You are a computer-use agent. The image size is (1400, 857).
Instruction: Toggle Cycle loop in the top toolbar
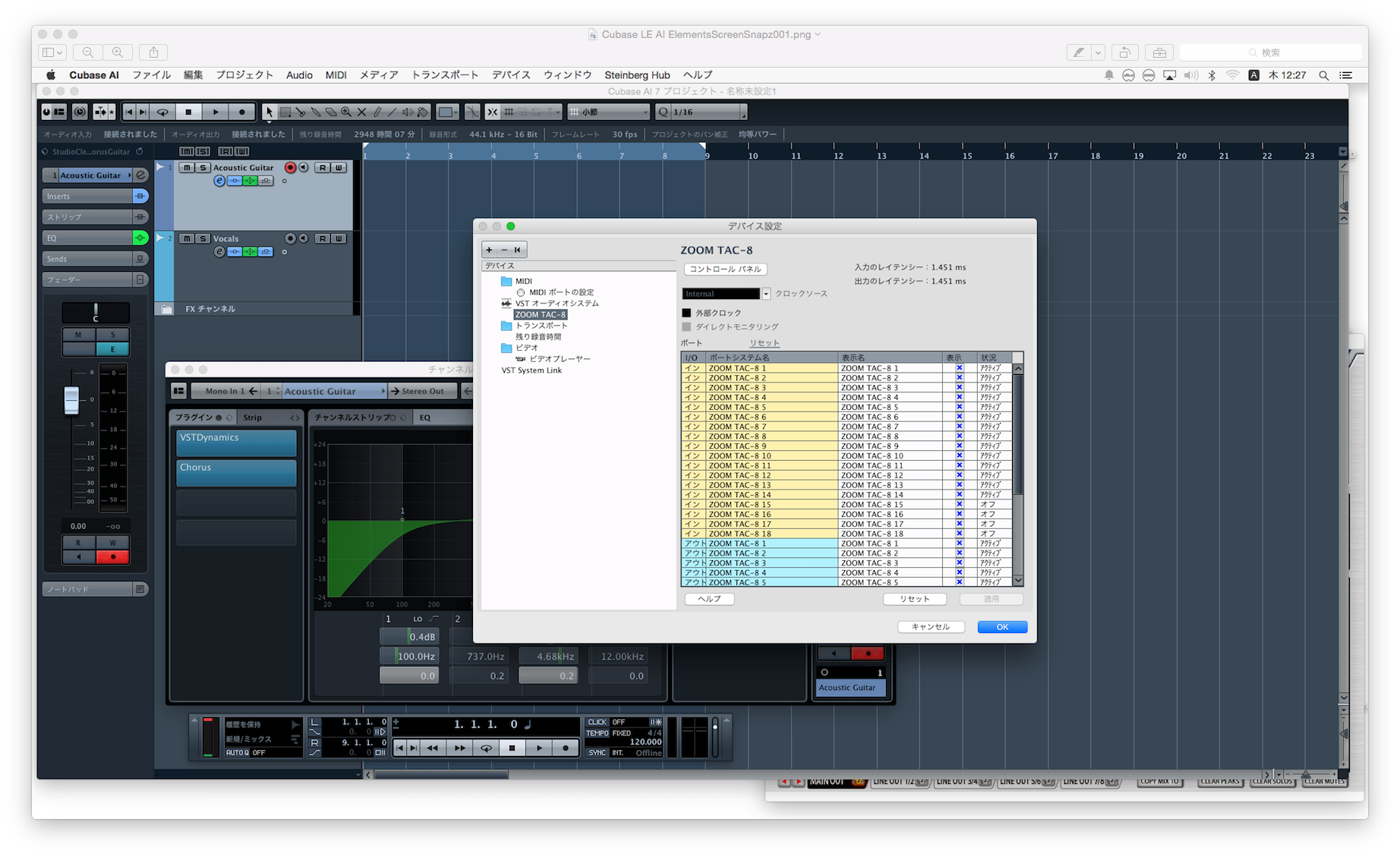tap(162, 112)
